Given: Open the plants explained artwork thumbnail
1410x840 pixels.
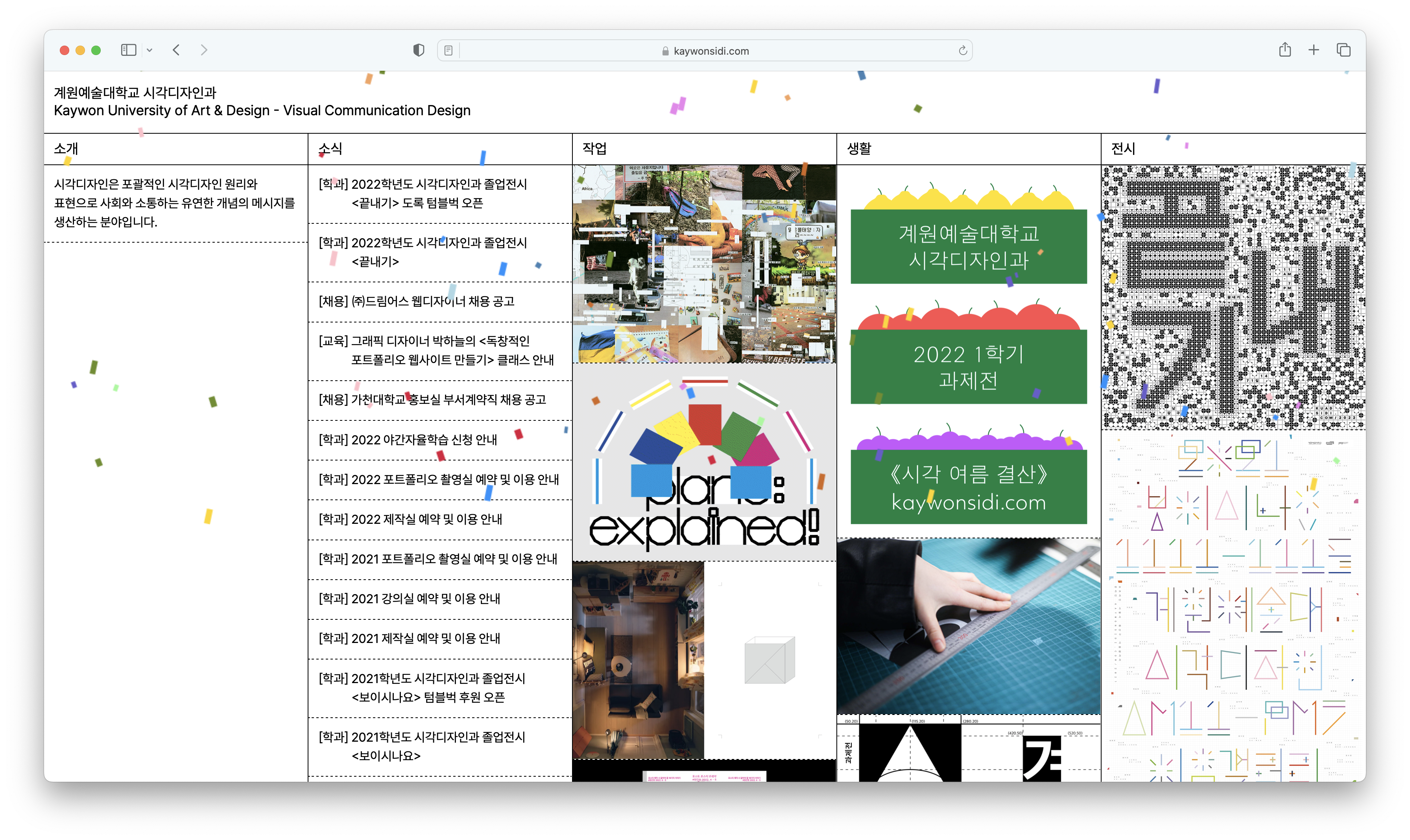Looking at the screenshot, I should point(704,462).
